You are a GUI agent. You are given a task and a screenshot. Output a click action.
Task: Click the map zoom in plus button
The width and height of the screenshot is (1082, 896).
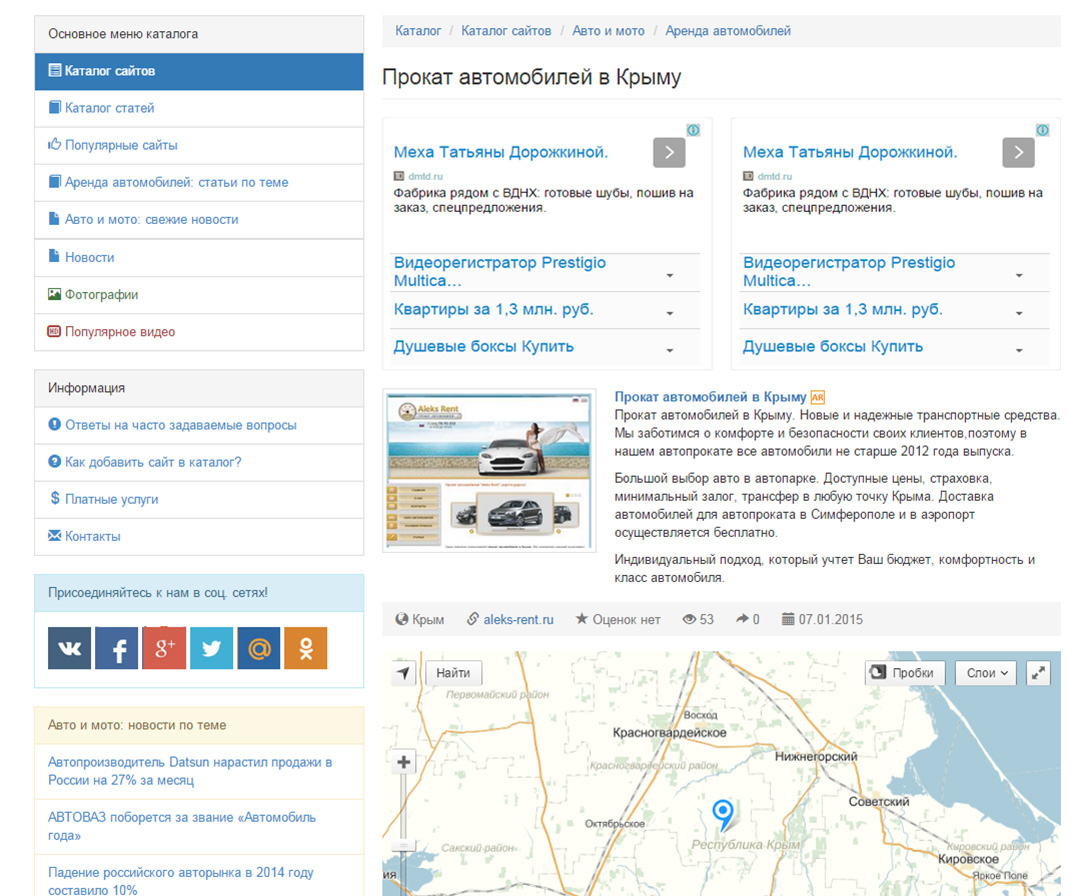coord(404,763)
